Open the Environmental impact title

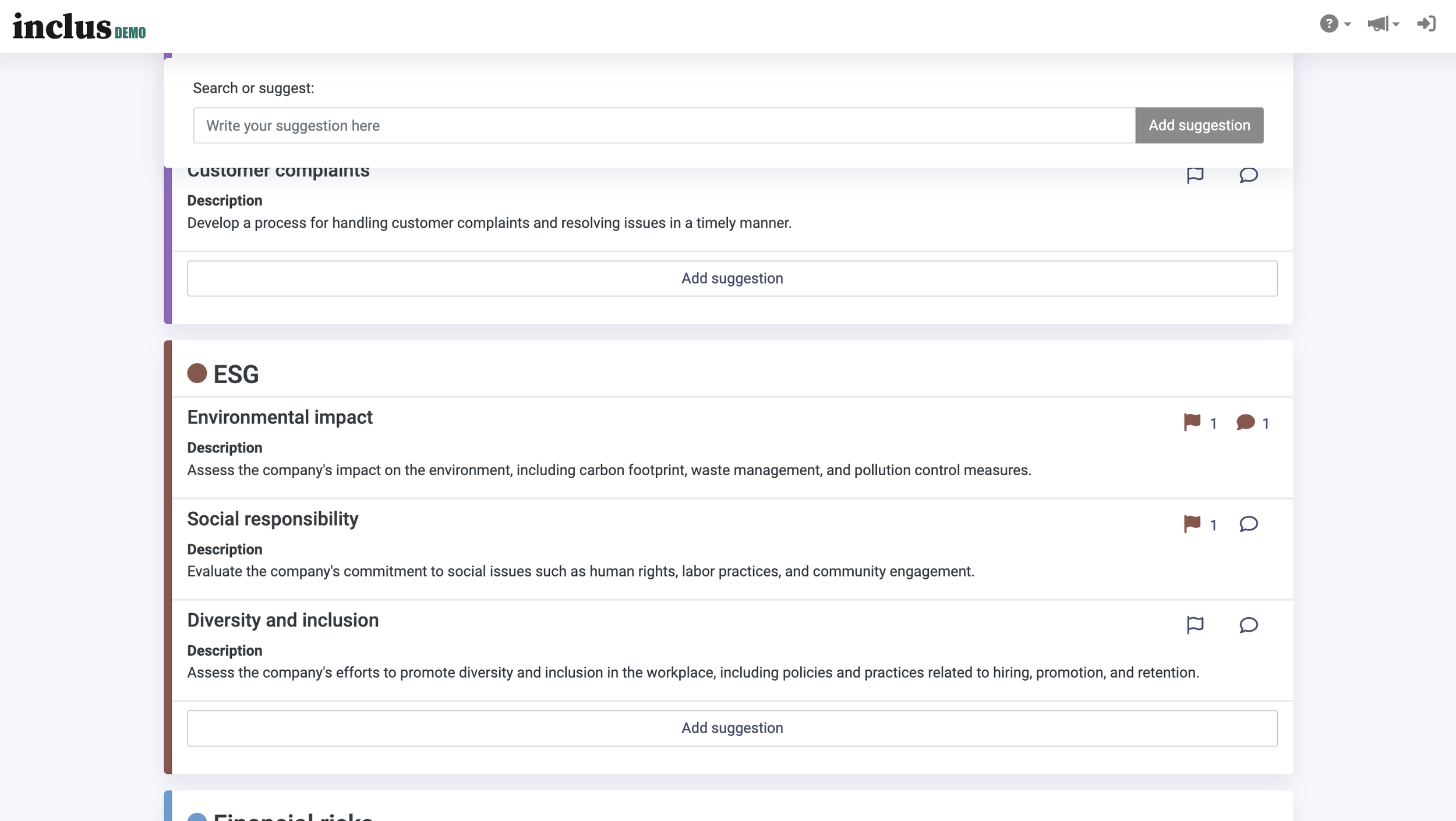coord(280,417)
